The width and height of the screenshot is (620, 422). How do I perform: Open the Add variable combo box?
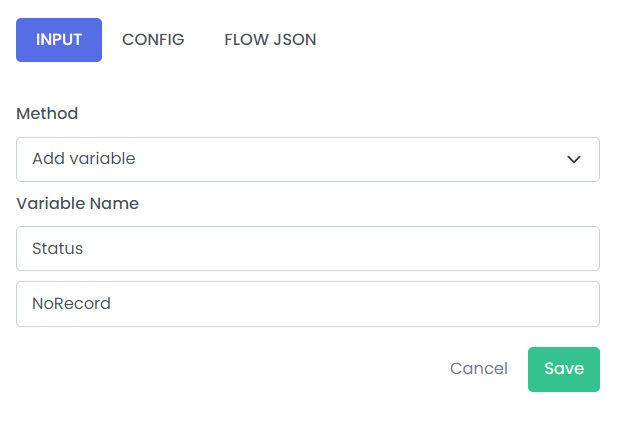pos(308,159)
